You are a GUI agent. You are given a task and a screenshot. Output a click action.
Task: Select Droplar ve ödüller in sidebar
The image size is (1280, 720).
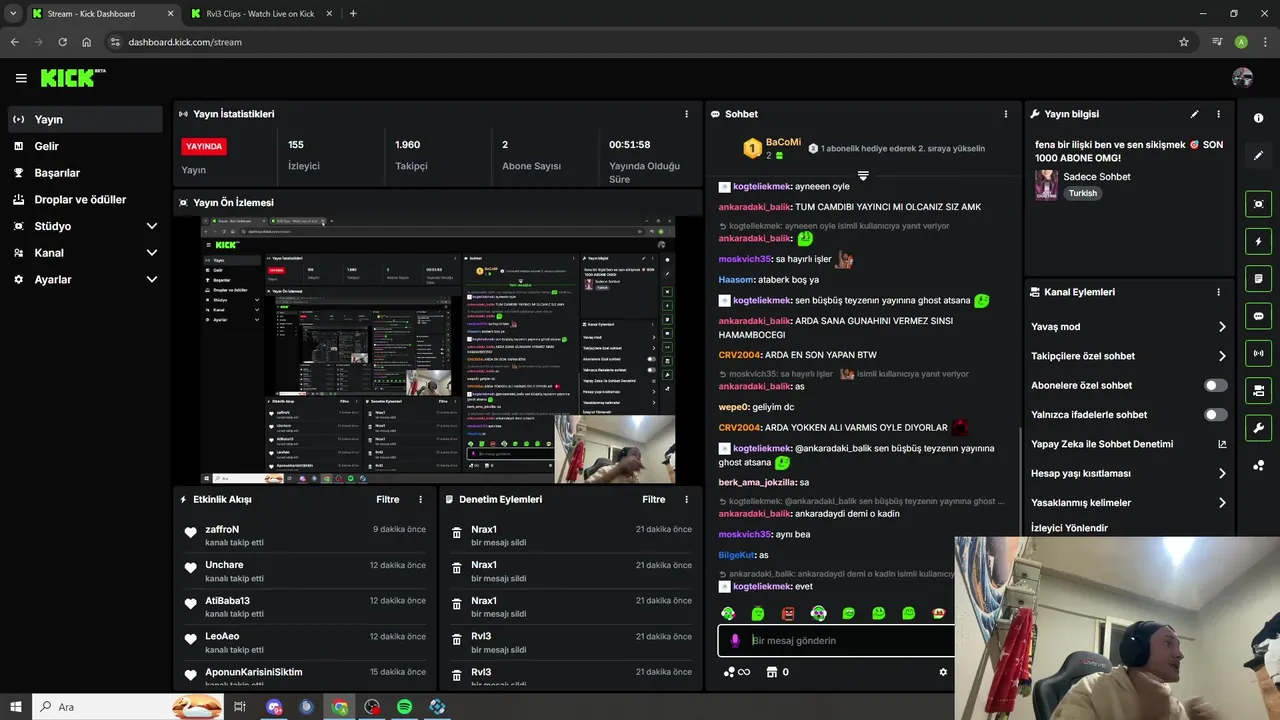(x=85, y=199)
